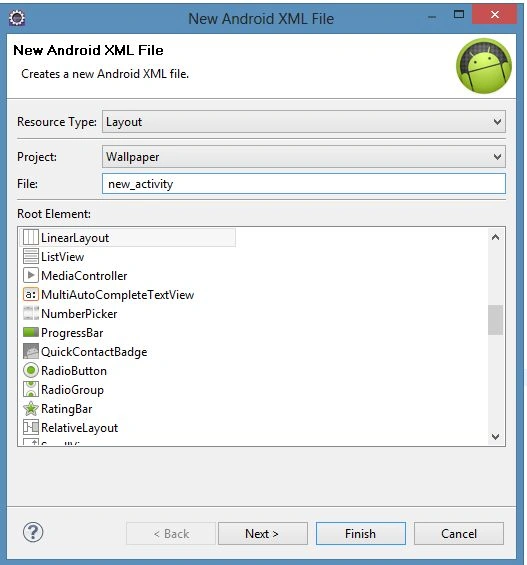The height and width of the screenshot is (565, 527).
Task: Click the MediaController play icon
Action: pos(31,276)
